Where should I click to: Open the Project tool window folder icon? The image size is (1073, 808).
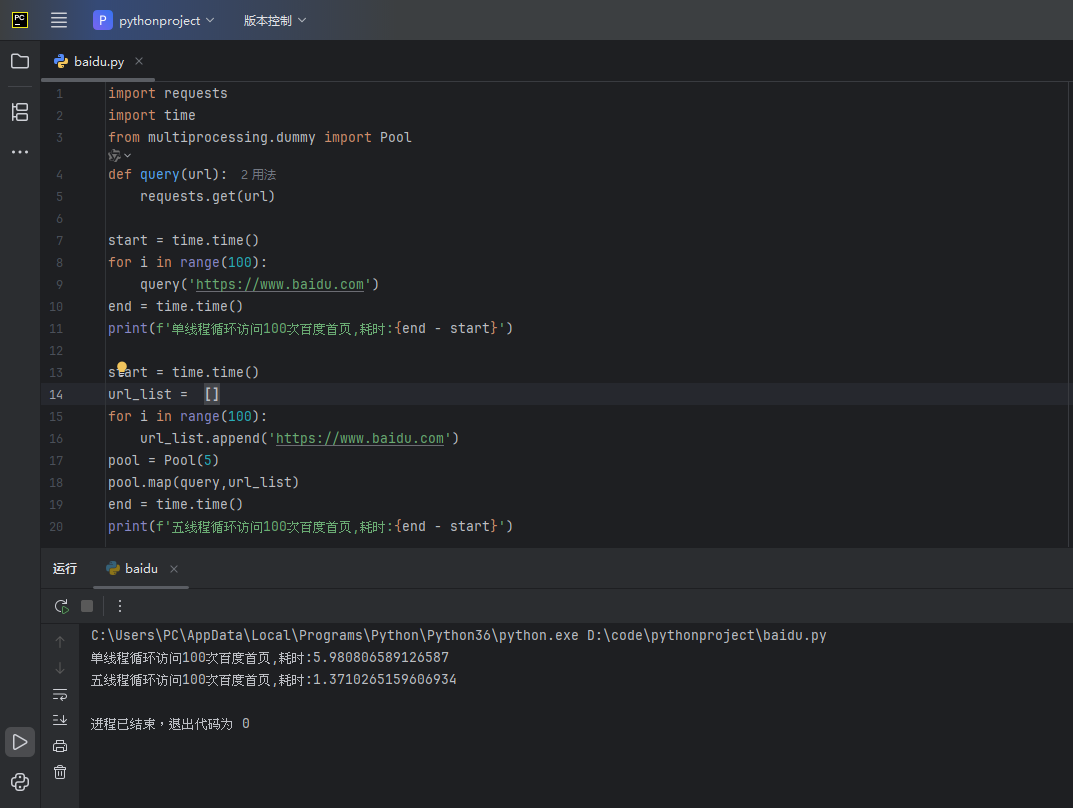click(20, 61)
